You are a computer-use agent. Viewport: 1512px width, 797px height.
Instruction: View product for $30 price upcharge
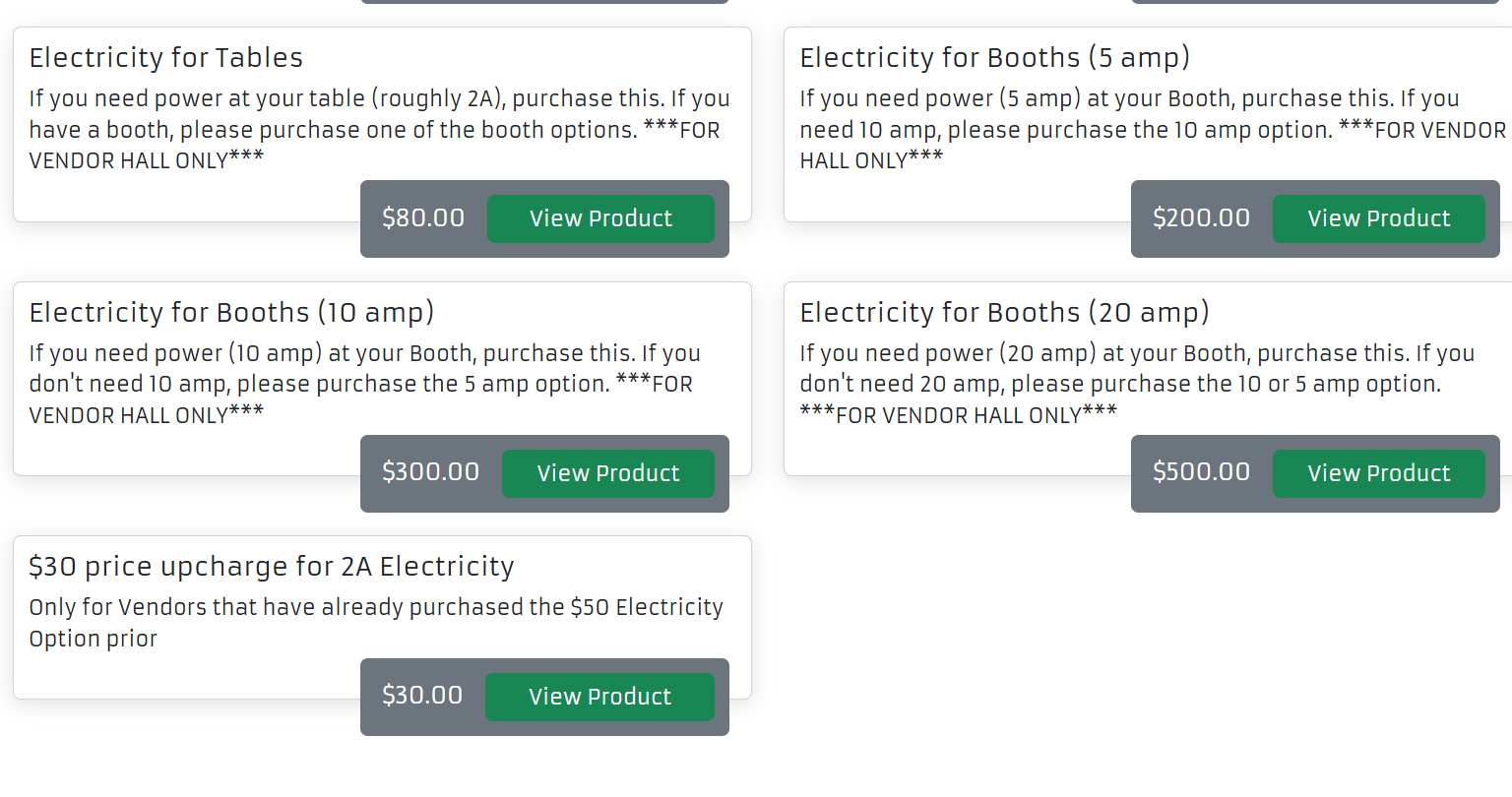click(x=599, y=697)
